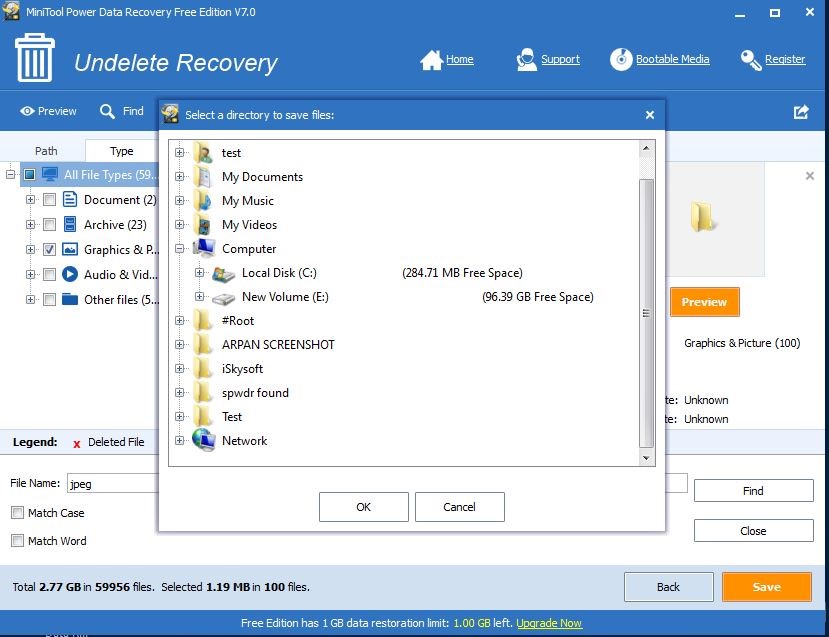
Task: Expand the #Root folder node
Action: point(180,320)
